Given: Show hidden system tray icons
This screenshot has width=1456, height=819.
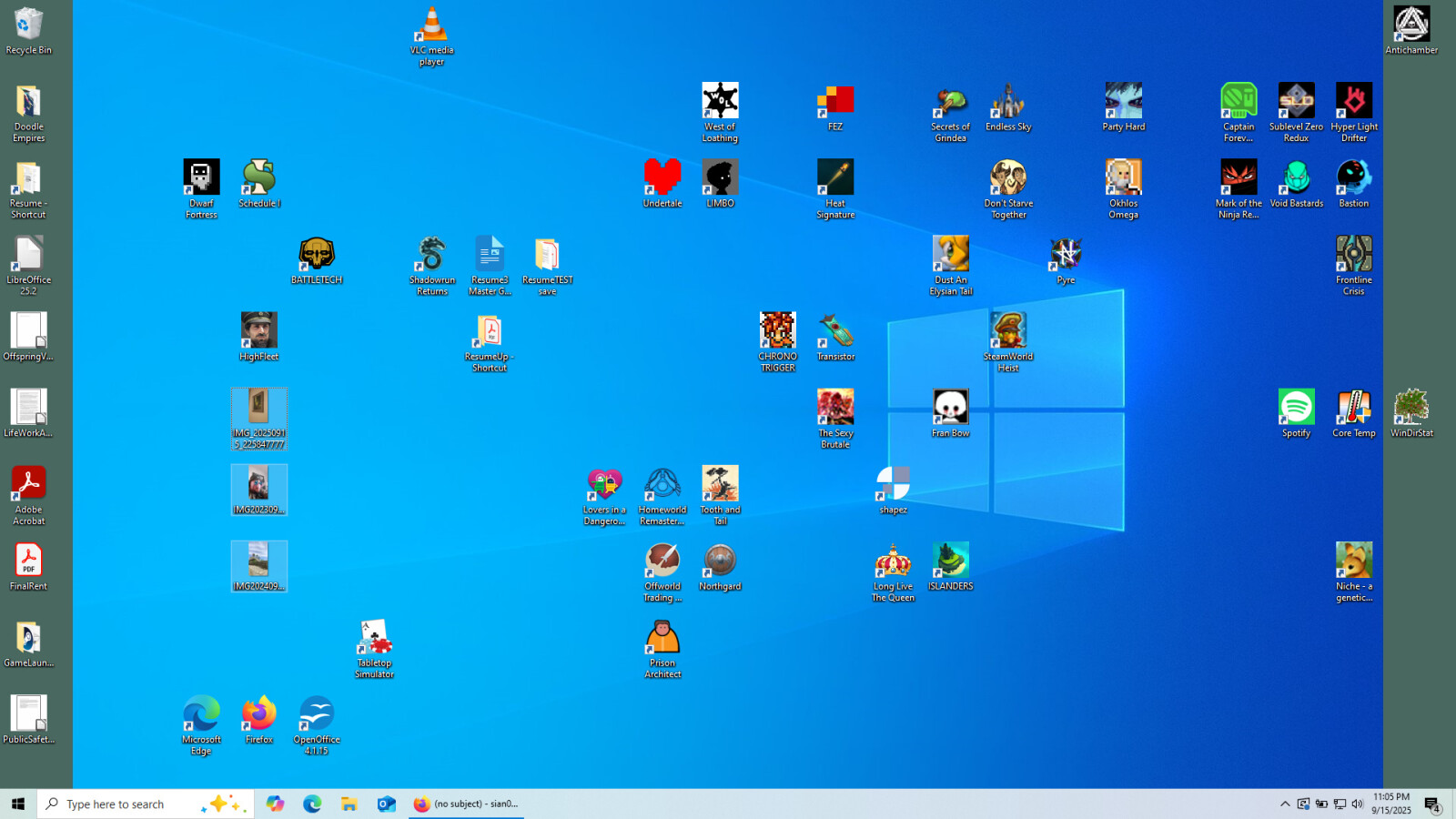Looking at the screenshot, I should coord(1285,804).
